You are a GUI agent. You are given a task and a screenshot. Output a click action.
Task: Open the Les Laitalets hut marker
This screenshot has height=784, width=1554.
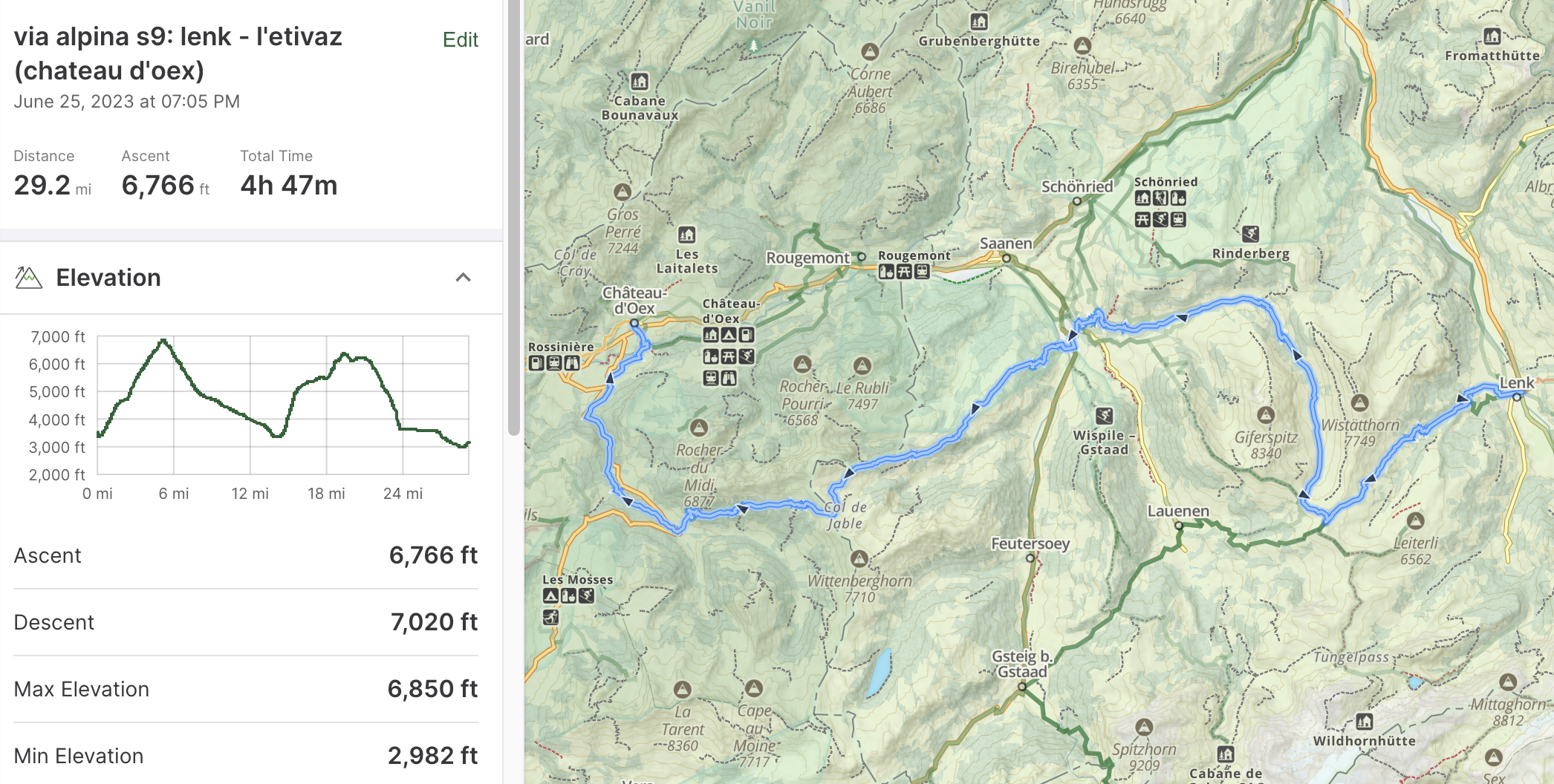point(686,235)
